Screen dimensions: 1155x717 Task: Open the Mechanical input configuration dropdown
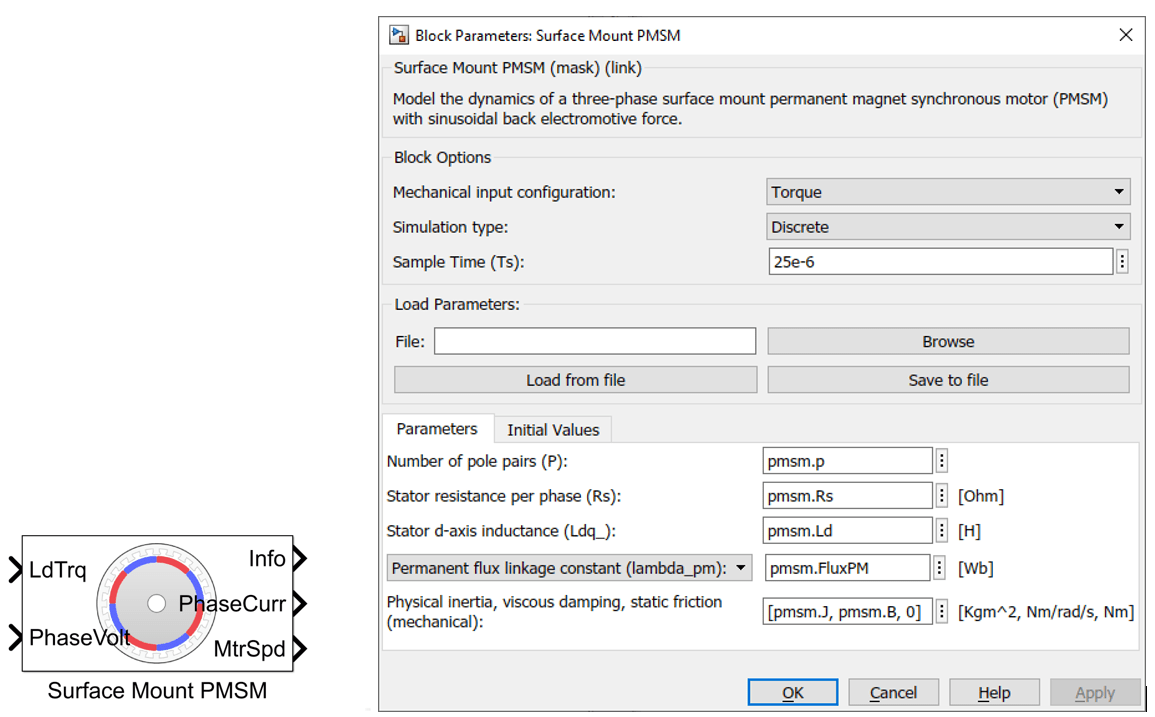pos(948,192)
